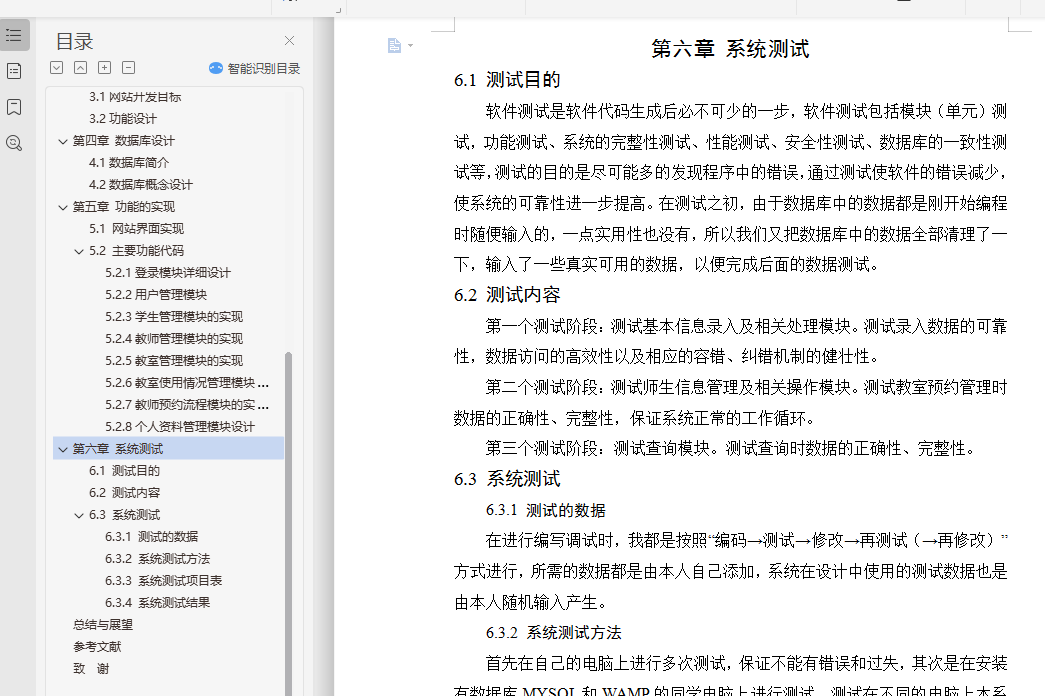Click the demote heading minus icon

pos(129,67)
